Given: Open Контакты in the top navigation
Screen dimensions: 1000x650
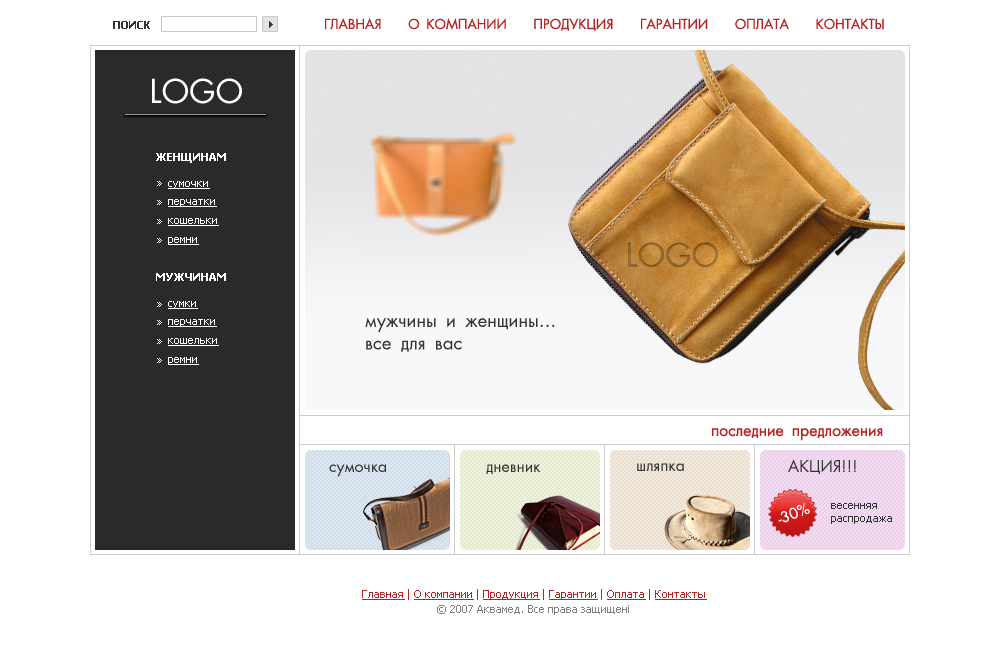Looking at the screenshot, I should point(849,24).
